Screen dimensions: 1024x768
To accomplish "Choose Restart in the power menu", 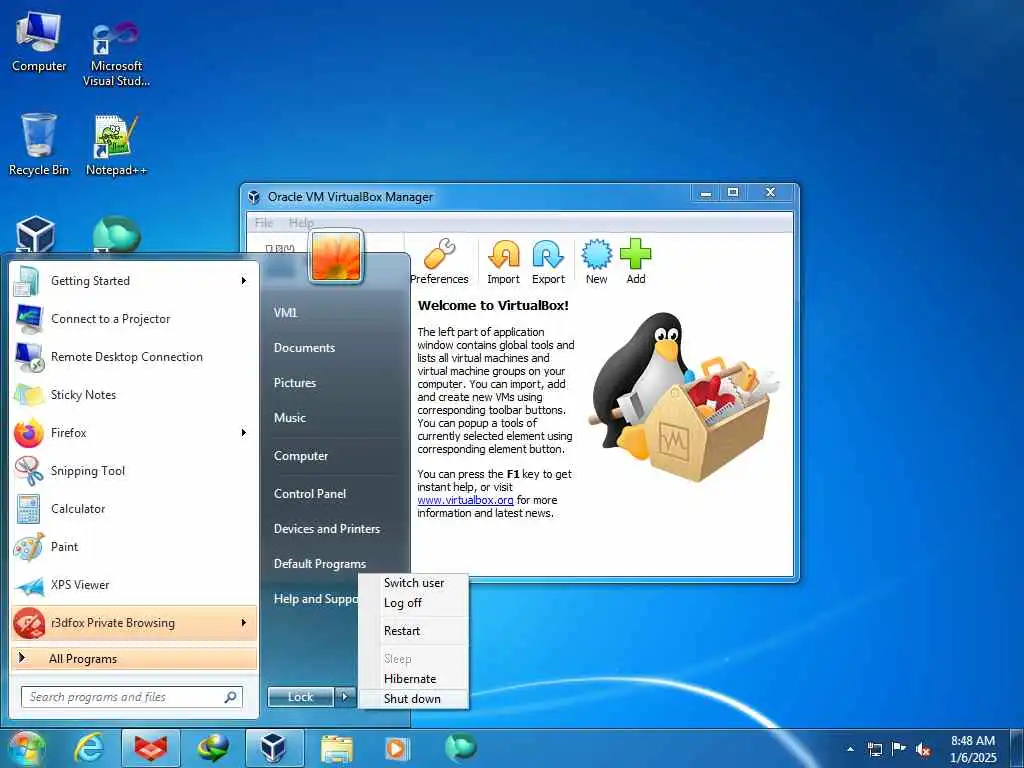I will coord(413,631).
